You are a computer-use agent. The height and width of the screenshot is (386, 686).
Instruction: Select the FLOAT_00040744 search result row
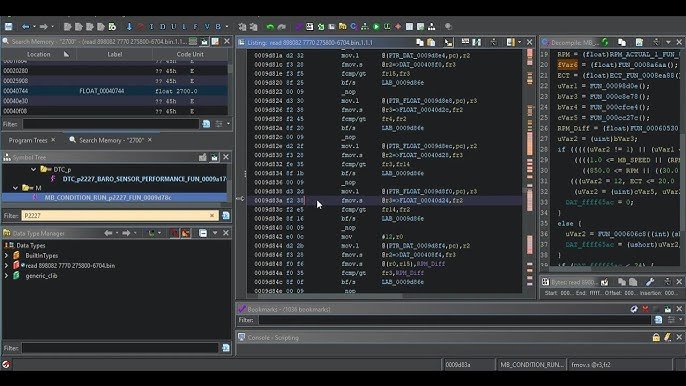click(x=115, y=91)
